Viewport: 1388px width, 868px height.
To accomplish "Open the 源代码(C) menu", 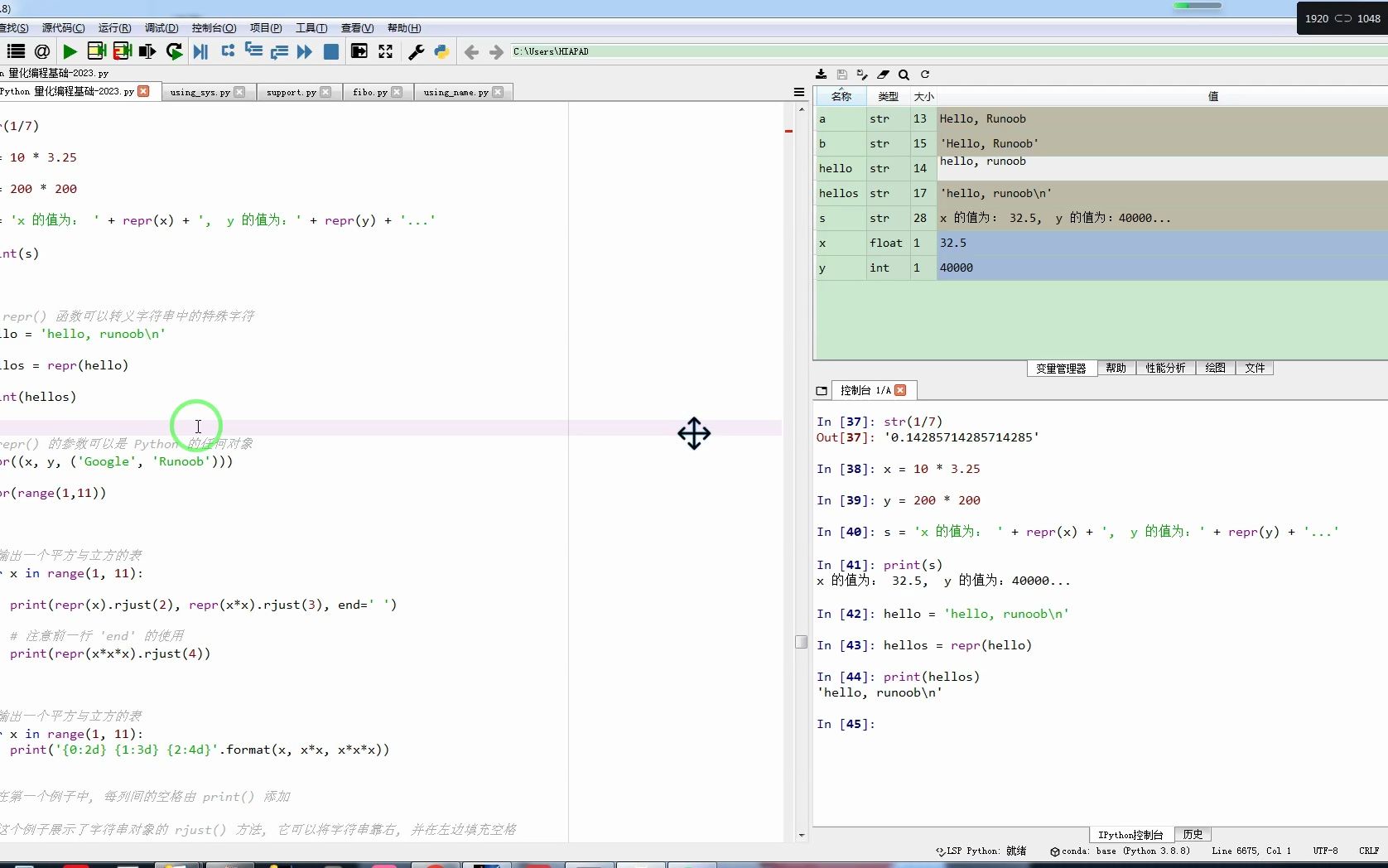I will [63, 28].
